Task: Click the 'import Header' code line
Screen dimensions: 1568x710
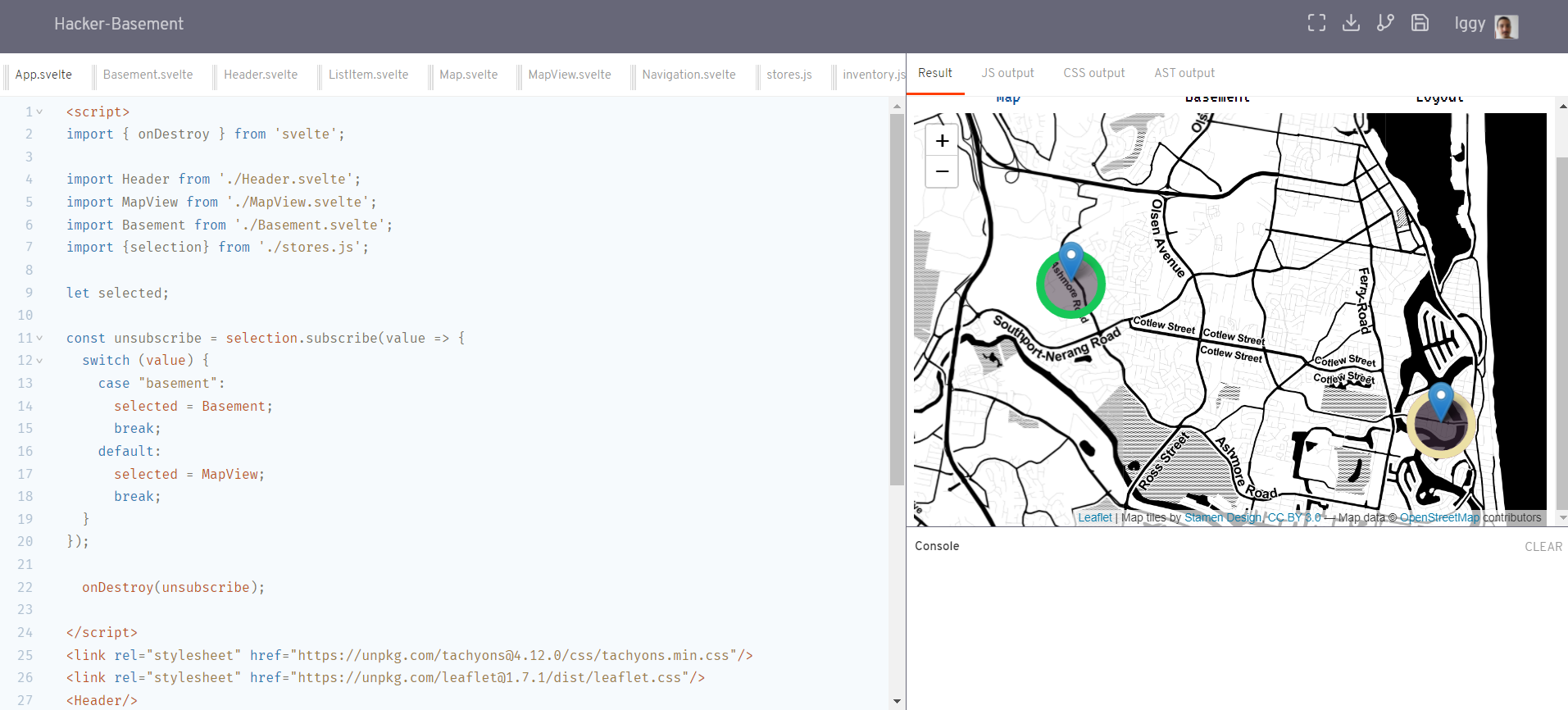Action: coord(213,179)
